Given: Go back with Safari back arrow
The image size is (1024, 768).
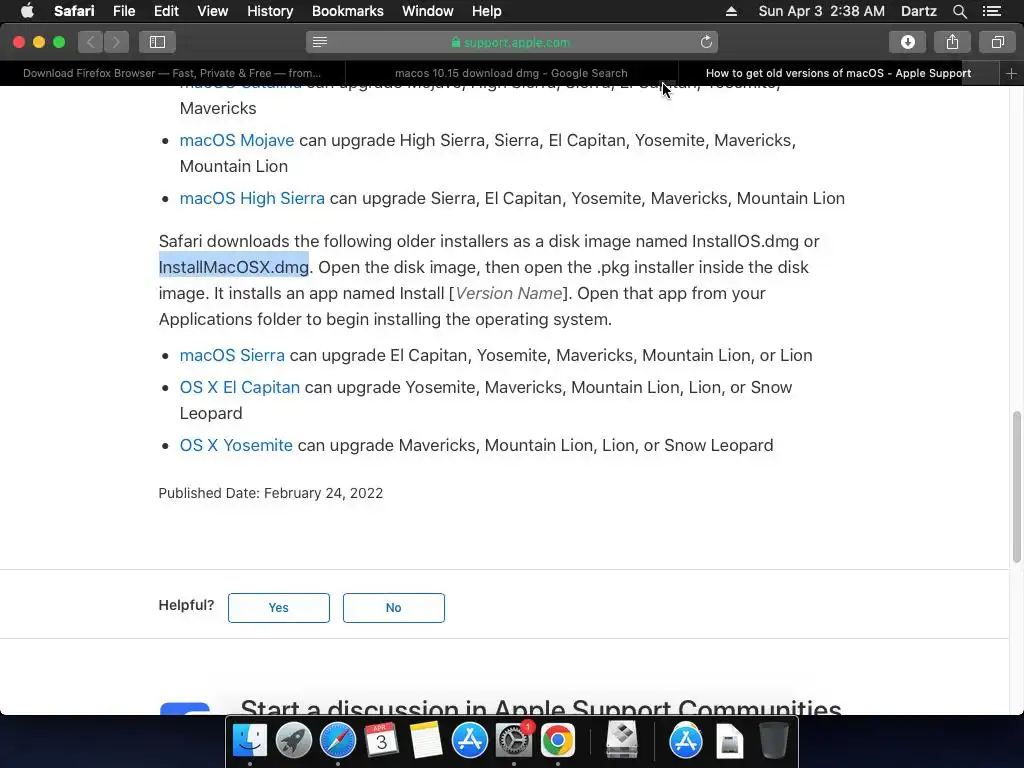Looking at the screenshot, I should click(91, 42).
